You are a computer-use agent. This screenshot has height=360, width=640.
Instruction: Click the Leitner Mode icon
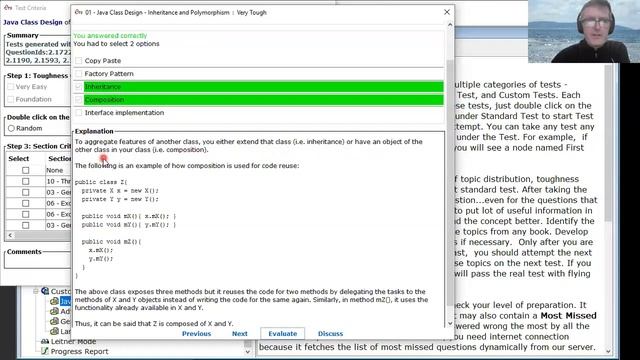[45, 341]
